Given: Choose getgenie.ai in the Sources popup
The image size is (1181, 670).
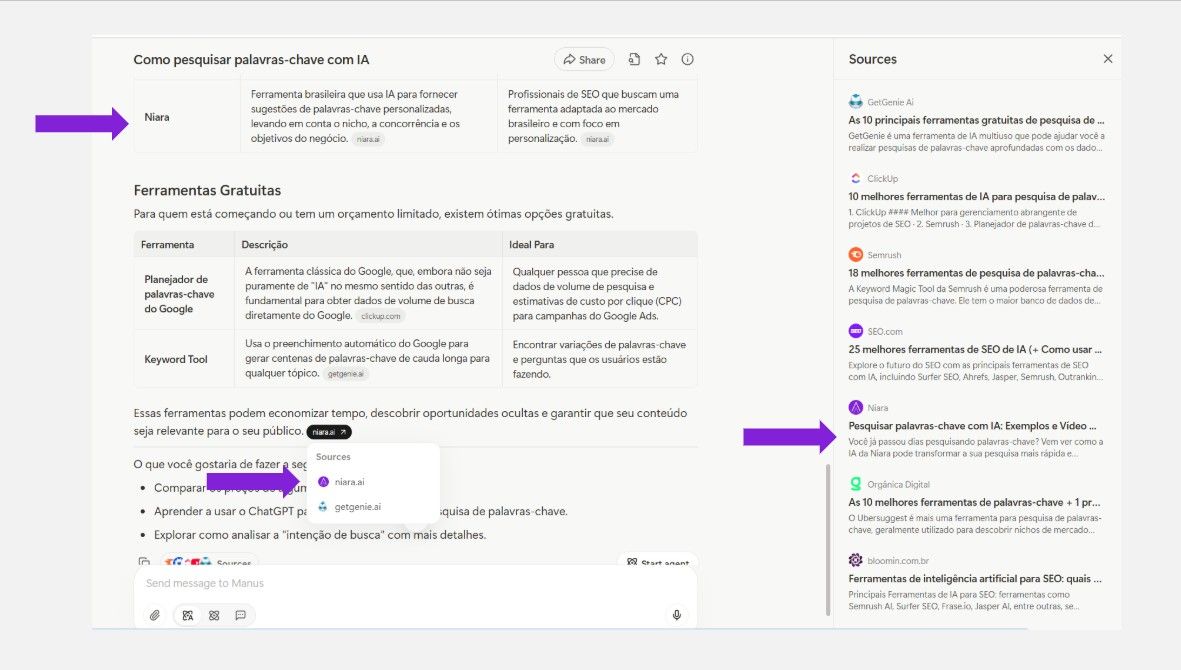Looking at the screenshot, I should 356,507.
